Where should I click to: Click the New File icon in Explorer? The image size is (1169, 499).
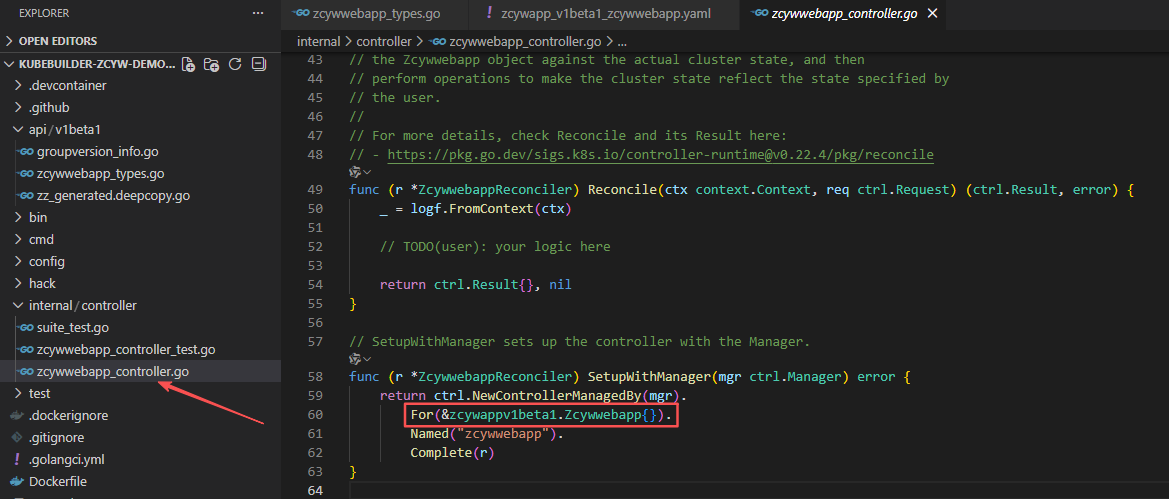(187, 64)
